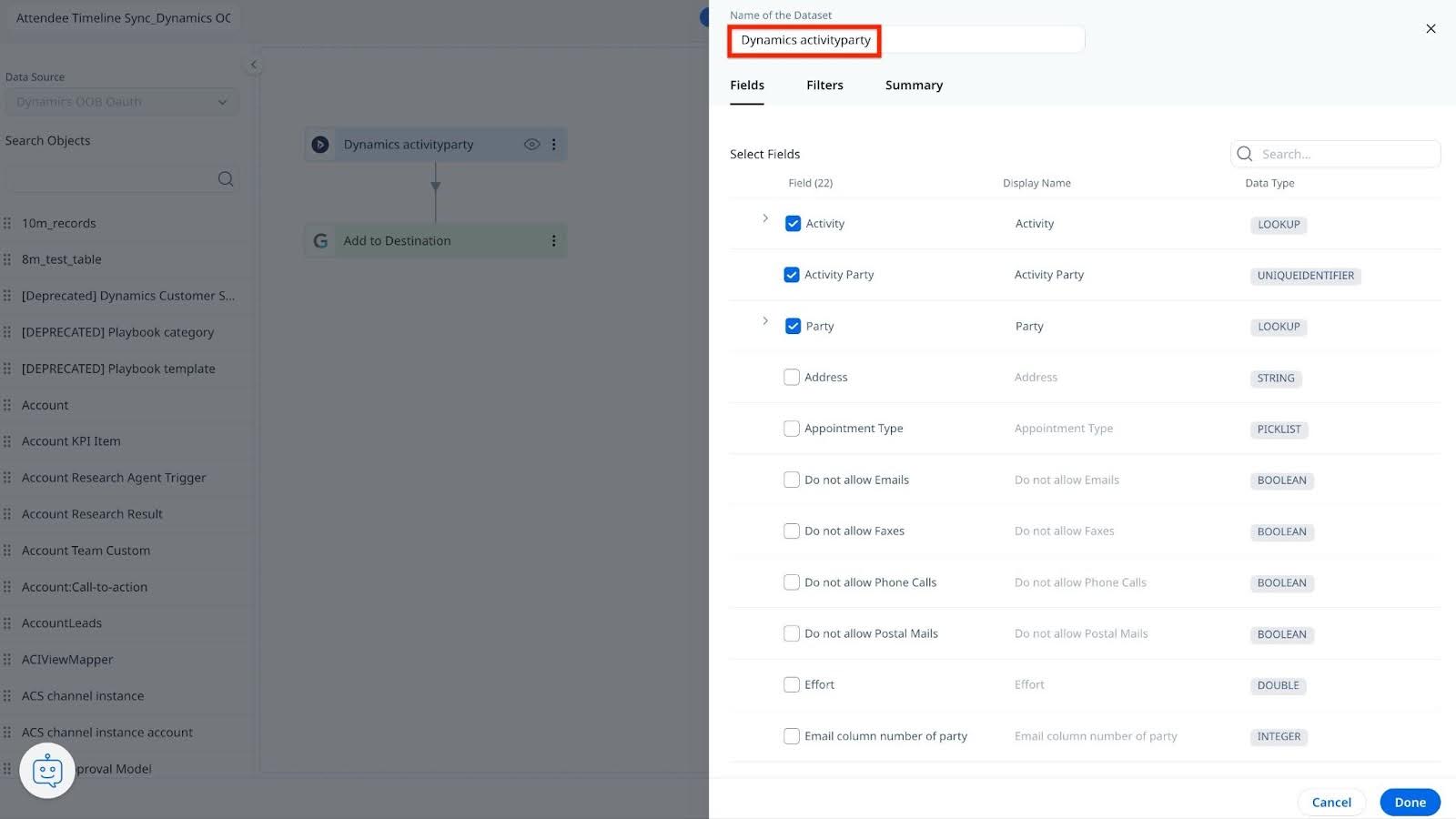Check the Effort field checkbox

click(792, 684)
